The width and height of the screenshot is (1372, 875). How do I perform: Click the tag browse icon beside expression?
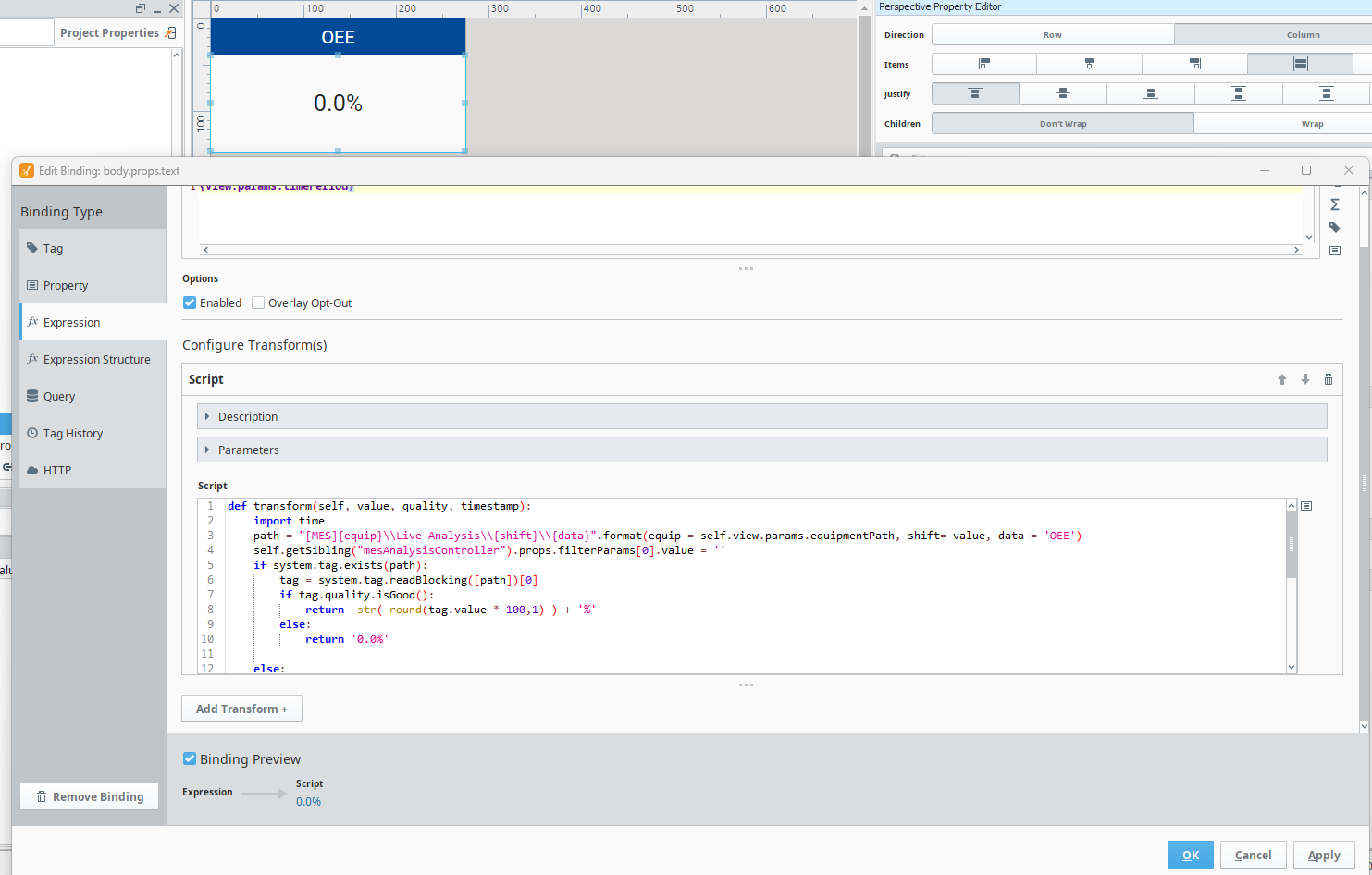click(x=1335, y=228)
